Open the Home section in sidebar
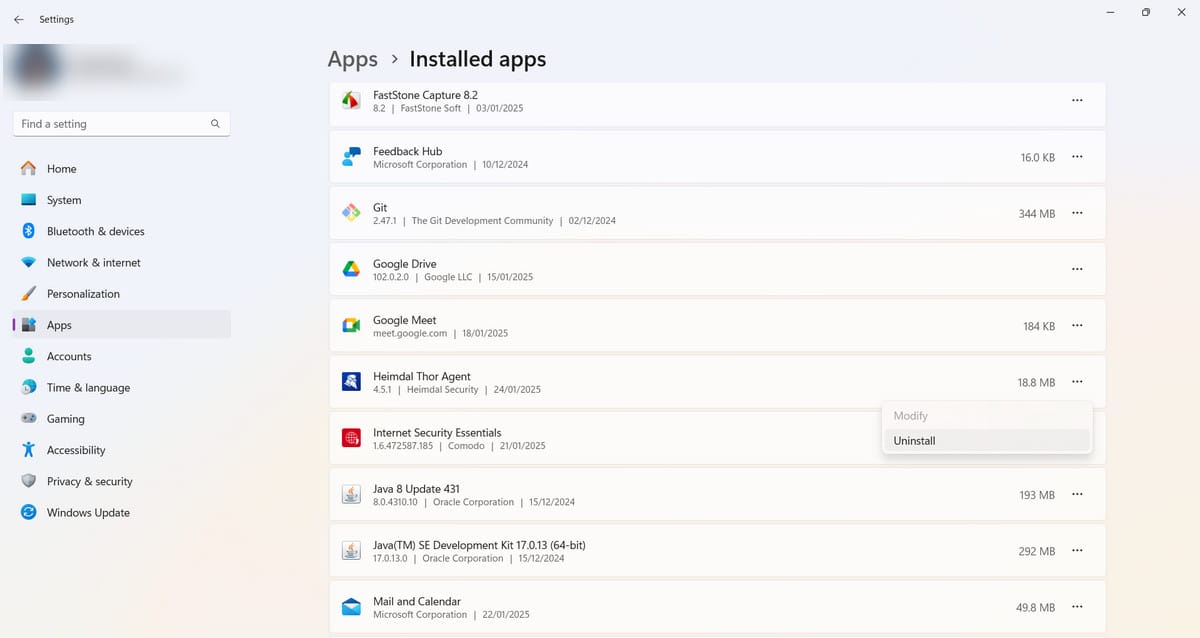The image size is (1200, 638). click(x=121, y=169)
